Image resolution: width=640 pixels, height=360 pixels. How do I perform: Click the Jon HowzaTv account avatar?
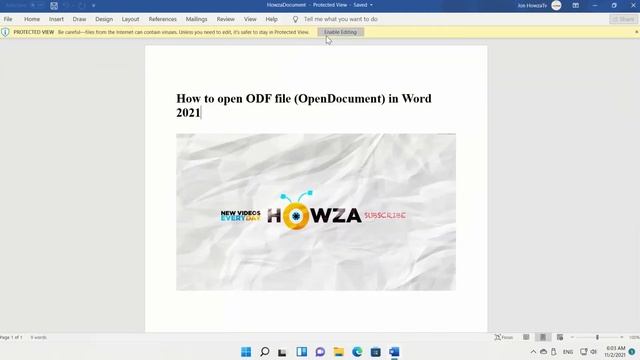click(x=556, y=5)
